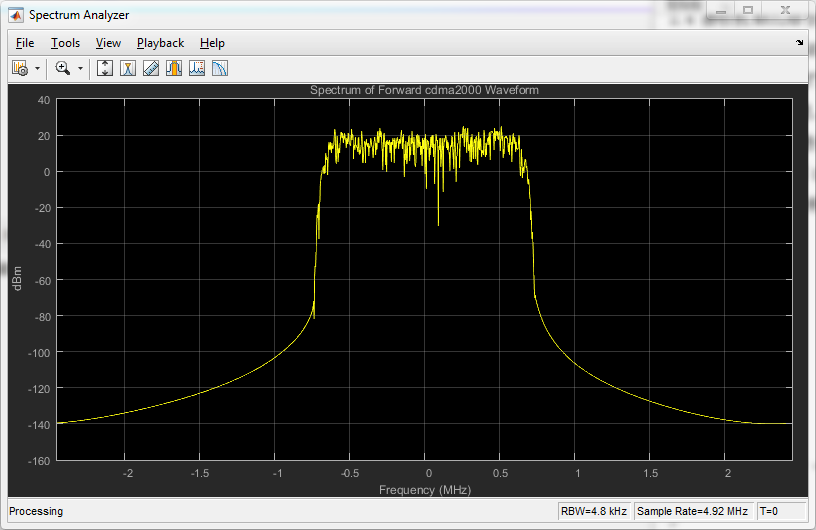
Task: Click the dock arrow at menu bar right
Action: coord(799,43)
